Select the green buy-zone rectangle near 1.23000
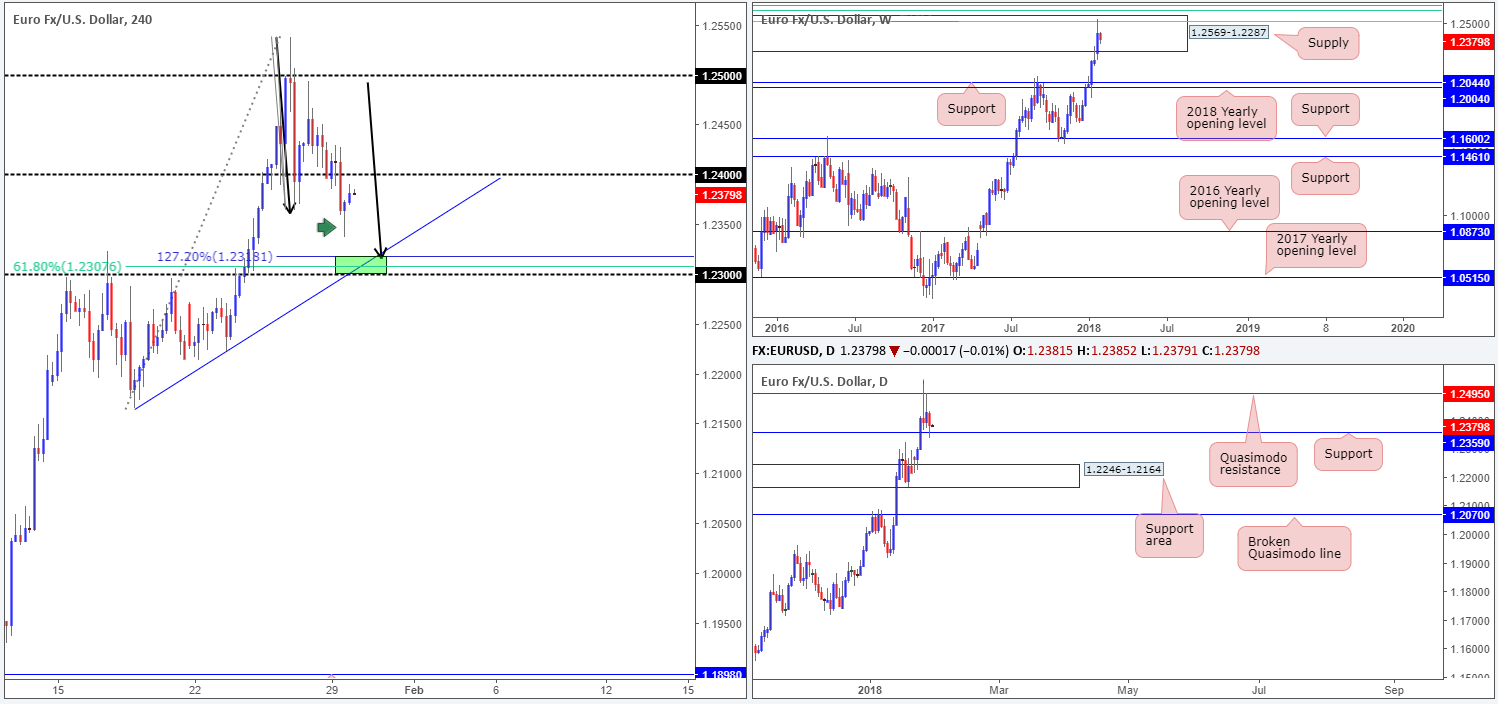 click(360, 265)
